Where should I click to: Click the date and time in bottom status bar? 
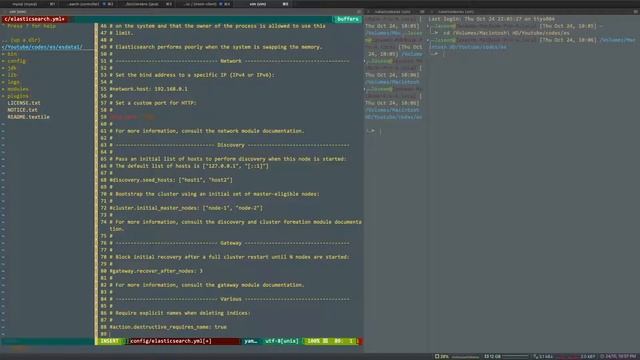[618, 356]
